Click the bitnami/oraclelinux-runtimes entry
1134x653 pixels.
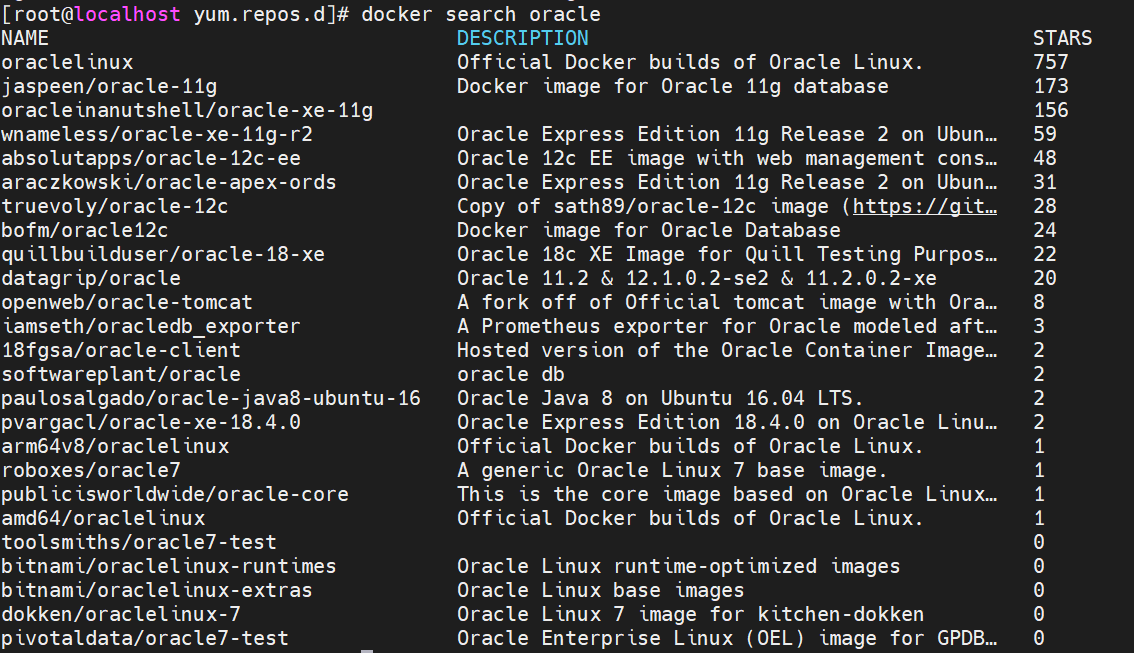(169, 567)
